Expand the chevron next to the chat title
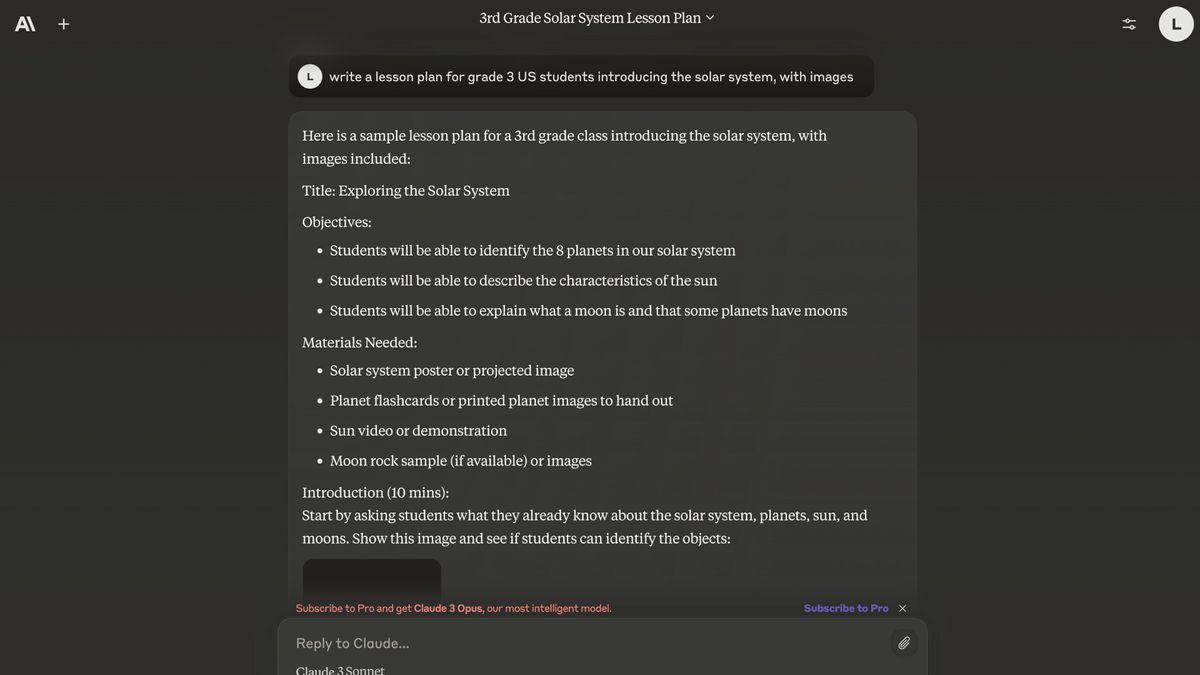The height and width of the screenshot is (675, 1200). point(710,17)
